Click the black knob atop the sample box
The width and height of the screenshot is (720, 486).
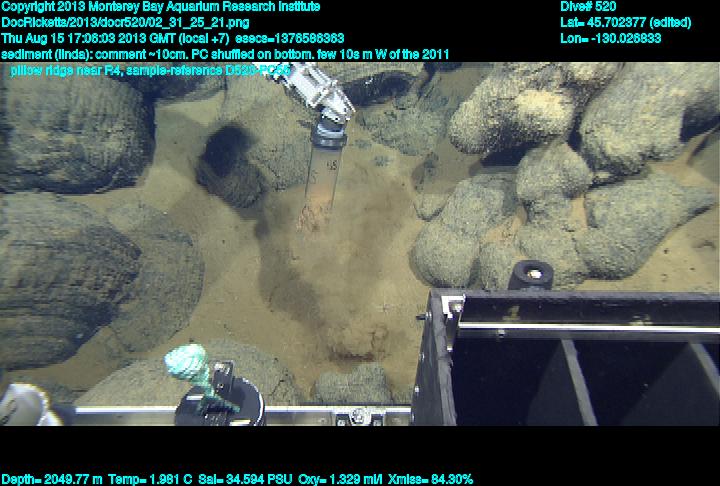[x=530, y=272]
